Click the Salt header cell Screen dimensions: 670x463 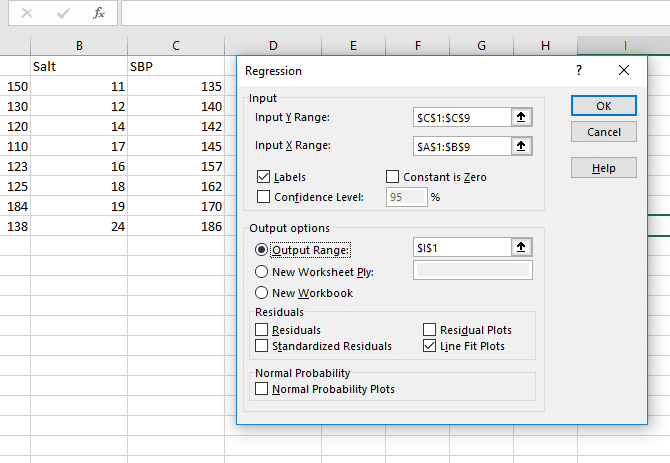(x=79, y=66)
